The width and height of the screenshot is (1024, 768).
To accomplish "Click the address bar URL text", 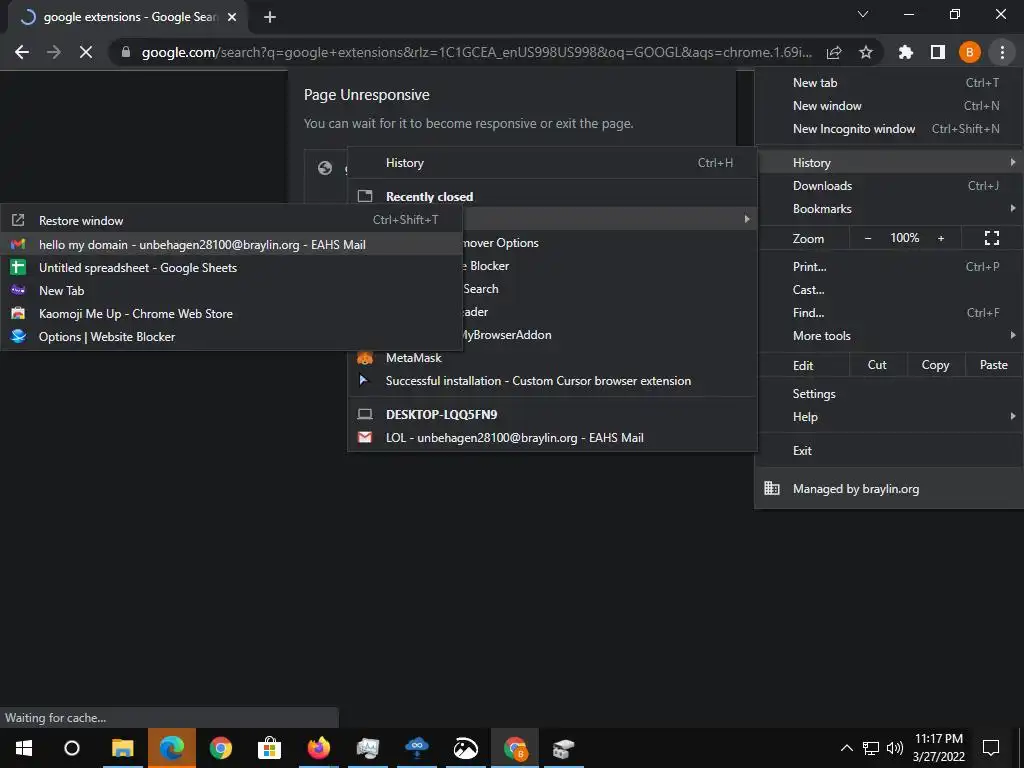I will click(x=477, y=52).
